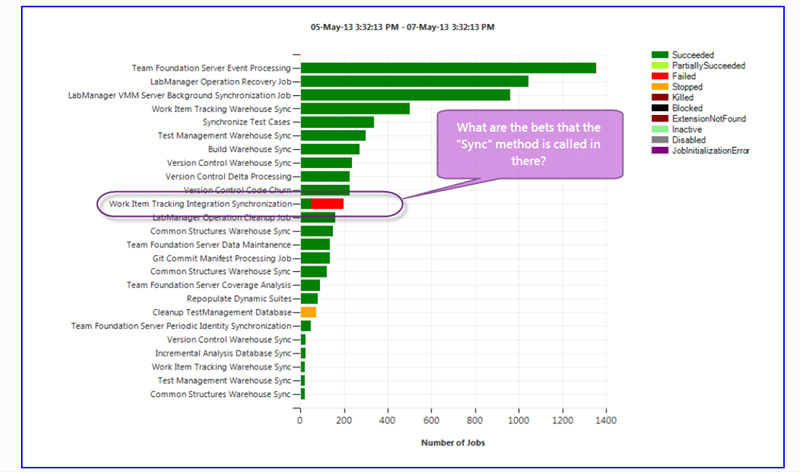Screen dimensions: 800x472
Task: Click the Synchronize Test Cases bar
Action: click(337, 122)
